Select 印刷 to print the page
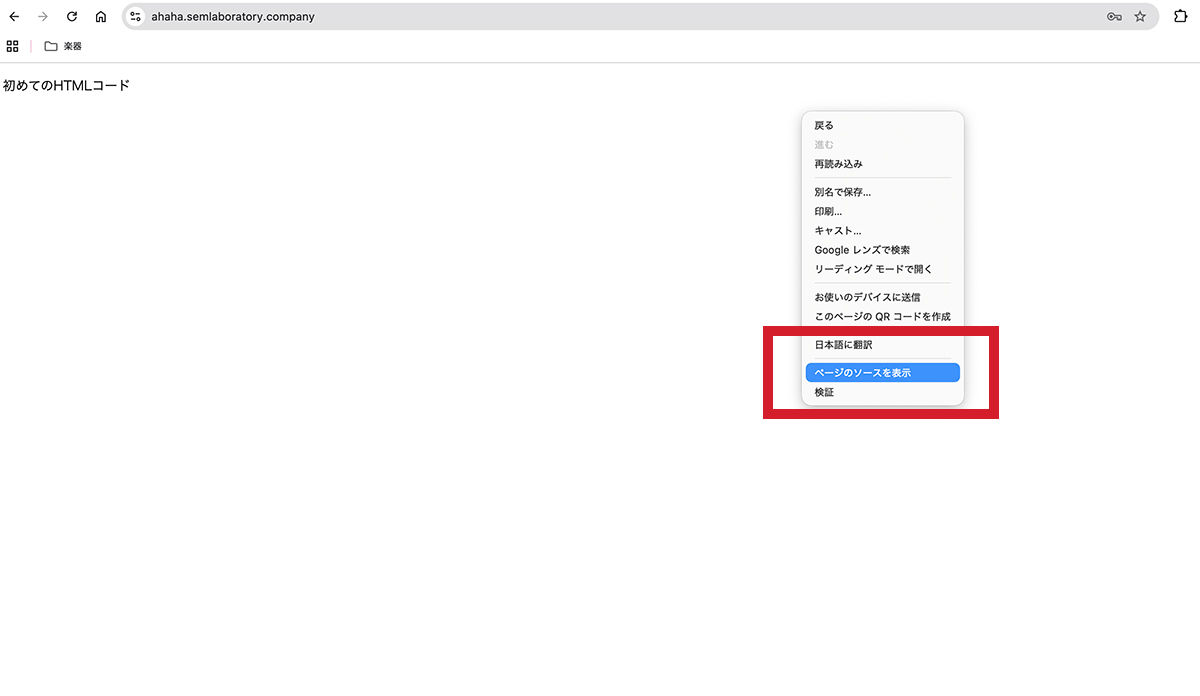 point(830,211)
